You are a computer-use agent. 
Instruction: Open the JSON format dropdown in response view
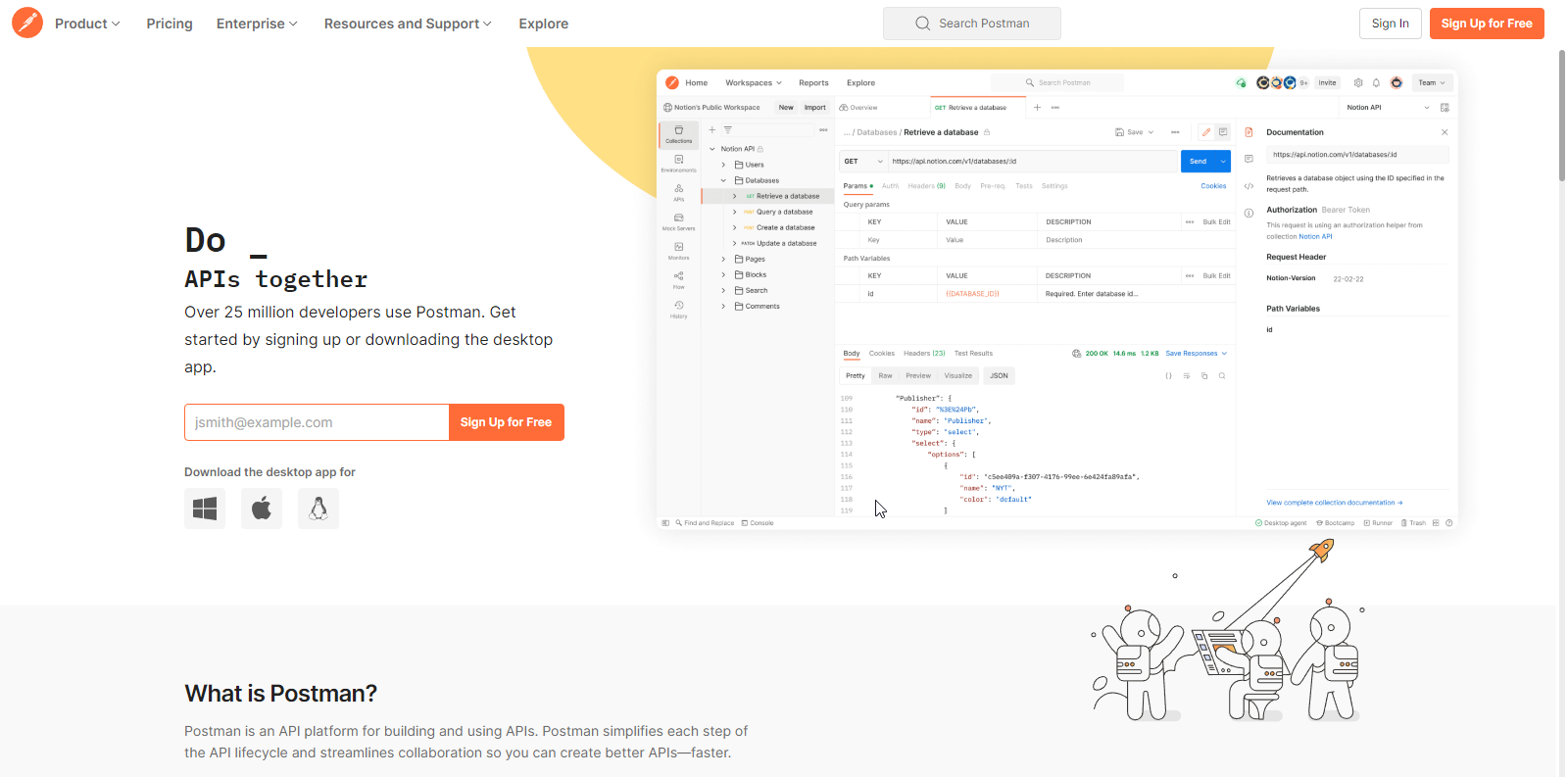tap(999, 376)
